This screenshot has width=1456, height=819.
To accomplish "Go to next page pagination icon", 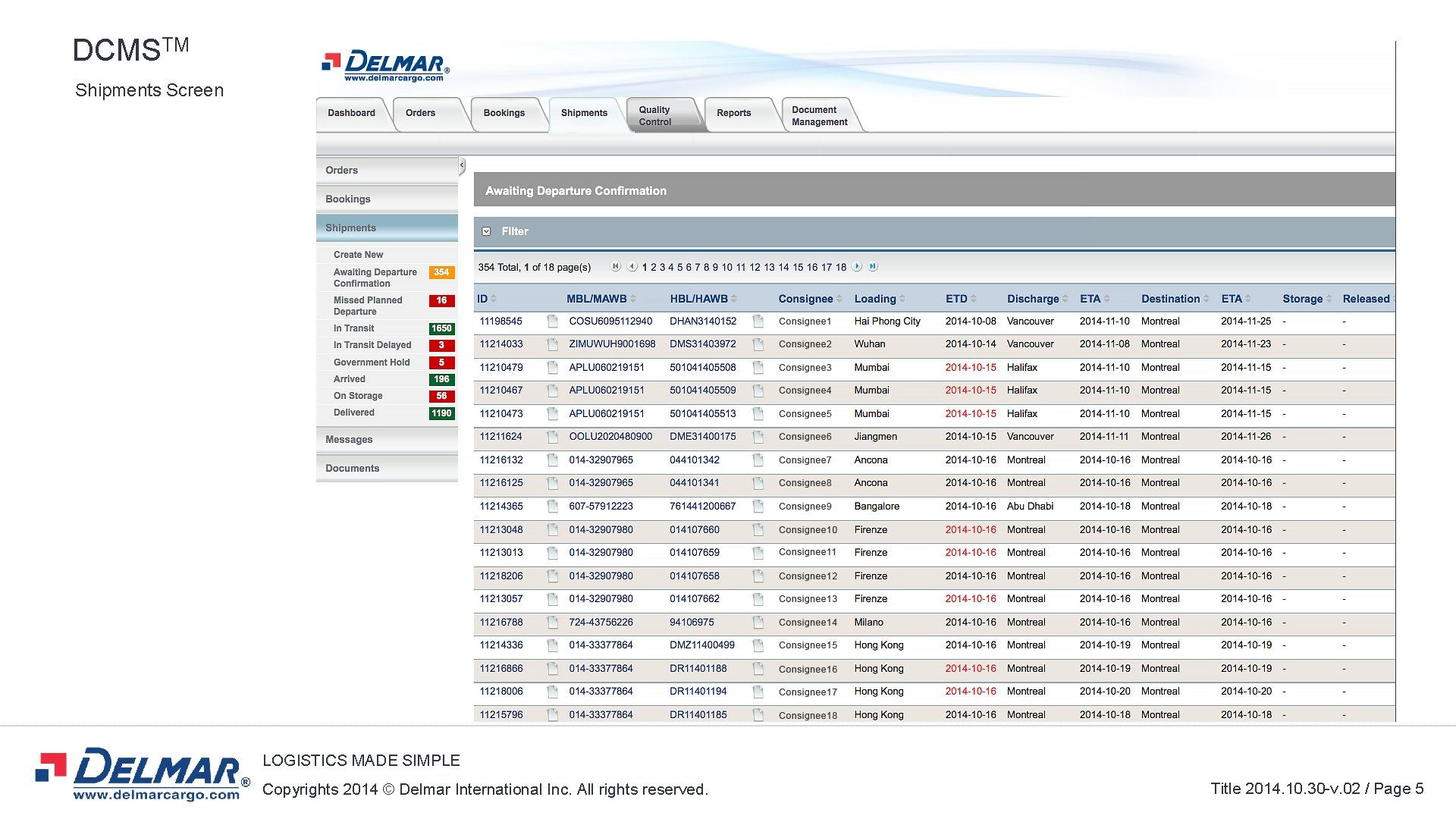I will (x=857, y=266).
